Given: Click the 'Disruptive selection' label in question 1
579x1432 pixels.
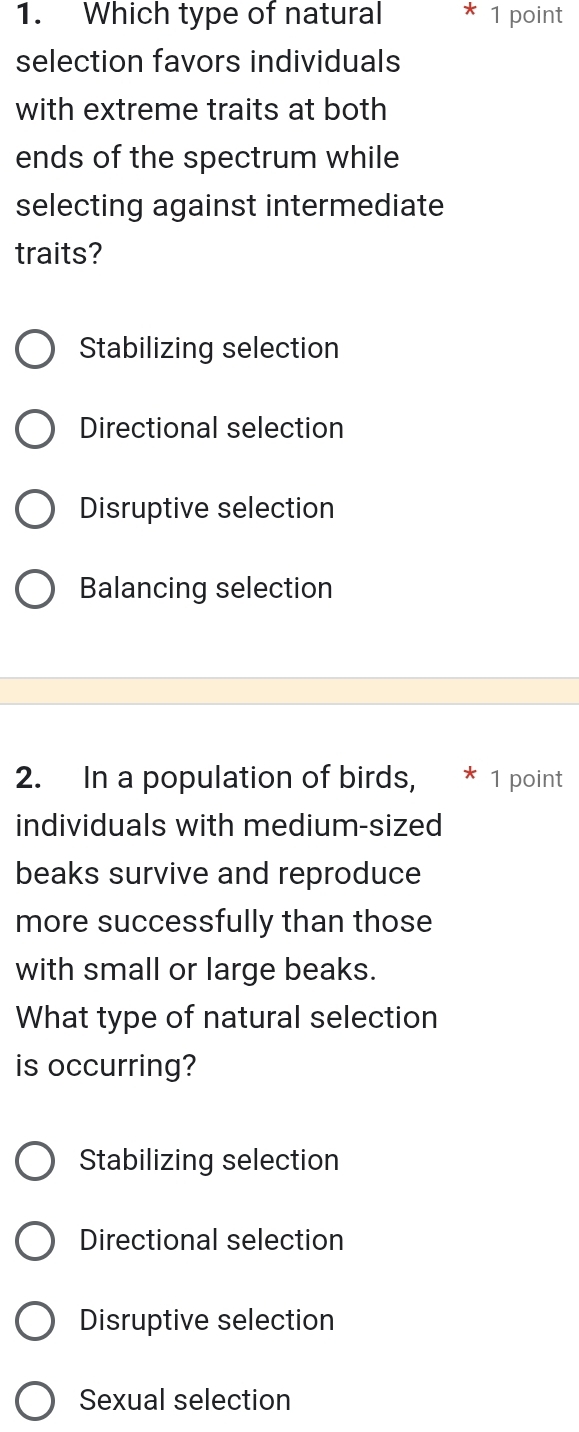Looking at the screenshot, I should coord(206,508).
